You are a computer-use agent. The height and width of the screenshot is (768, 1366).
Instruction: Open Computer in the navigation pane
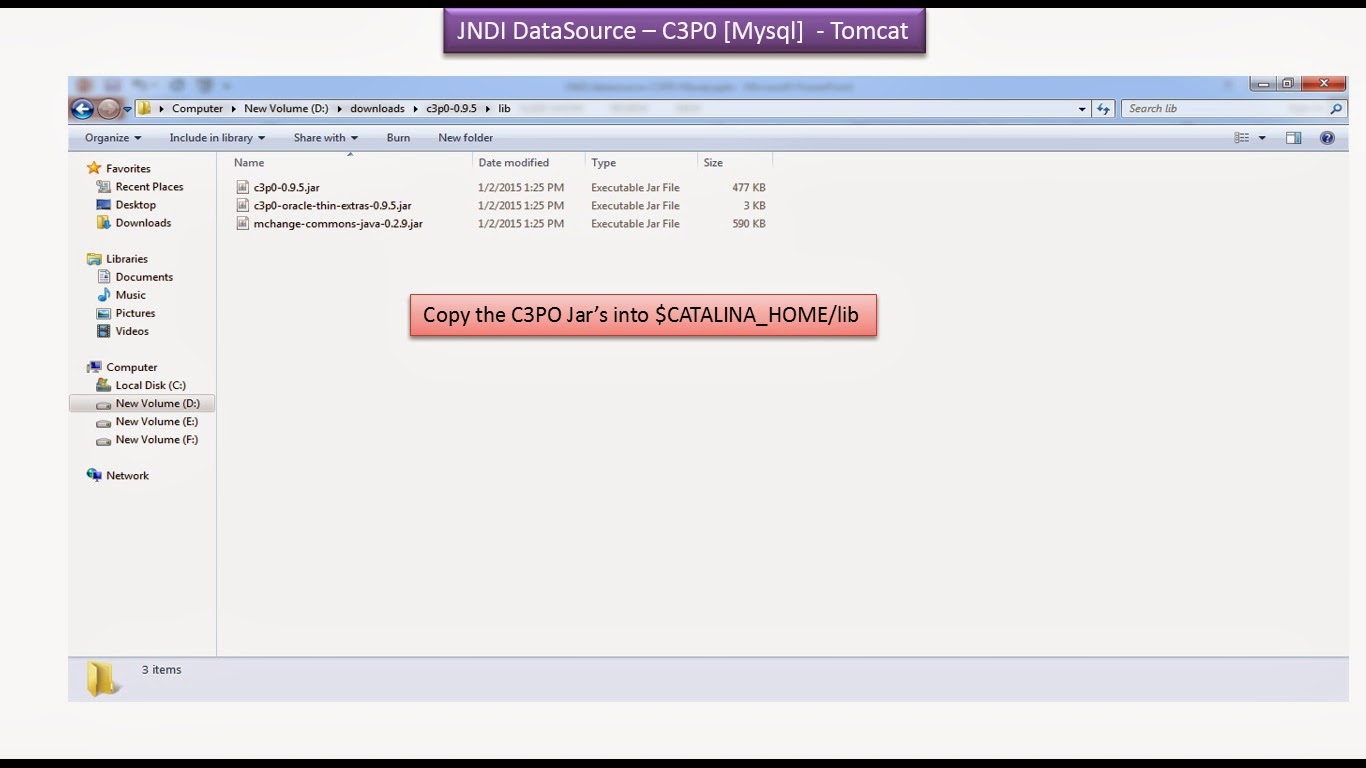[x=132, y=367]
